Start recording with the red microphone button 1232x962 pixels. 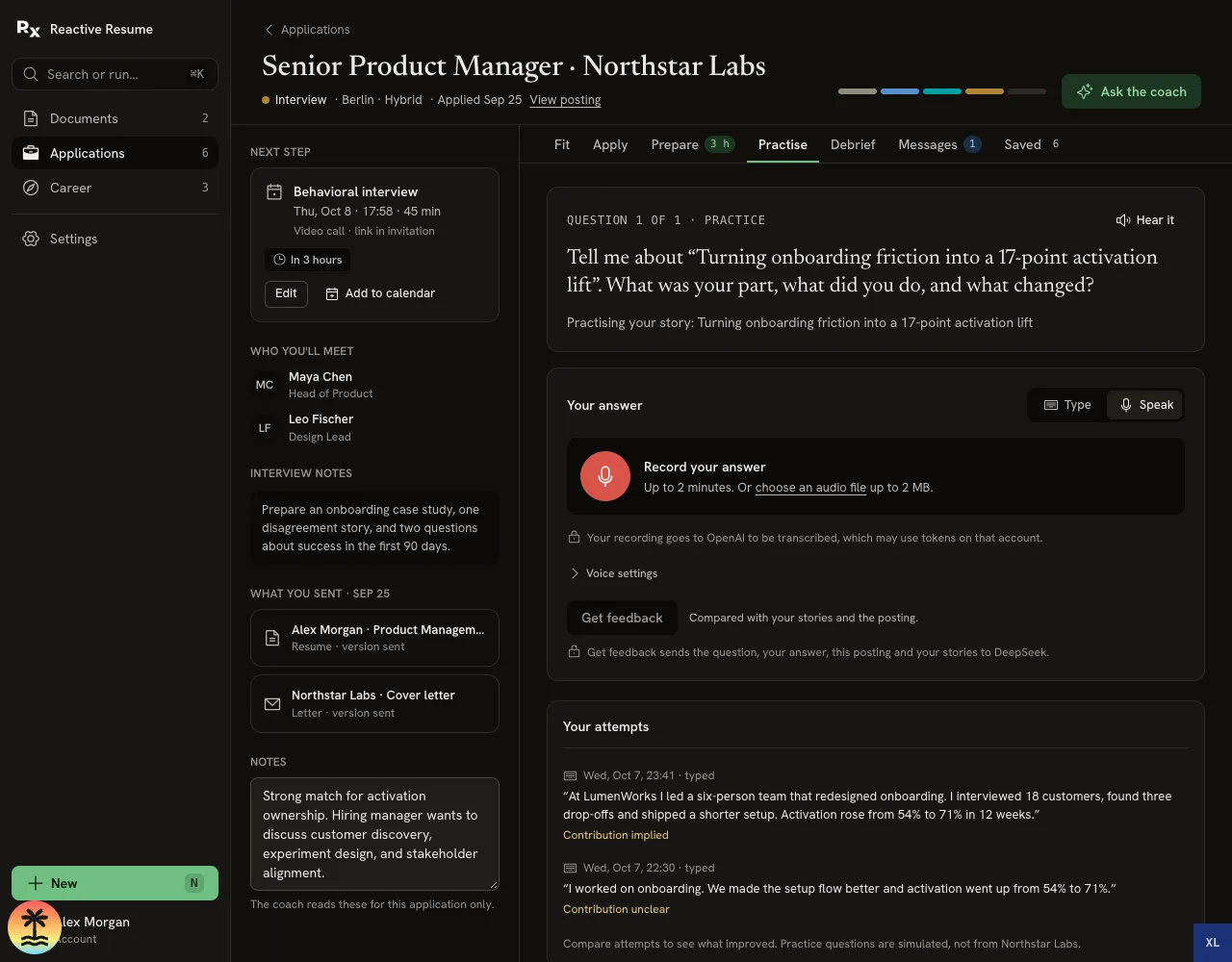coord(605,476)
